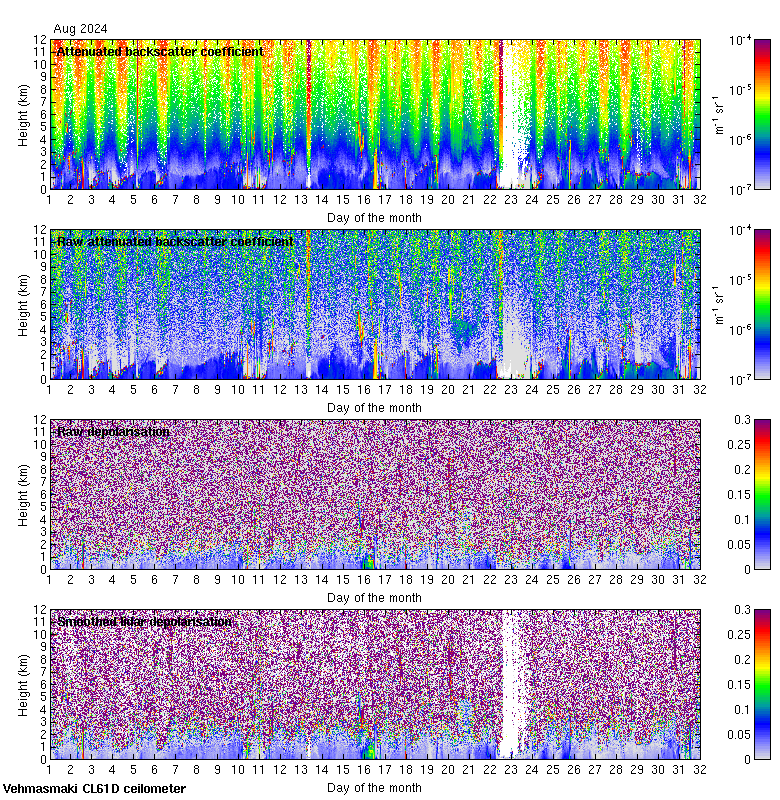Viewport: 780px width, 800px height.
Task: Click day 32 tick under the bottom plot
Action: click(x=698, y=768)
